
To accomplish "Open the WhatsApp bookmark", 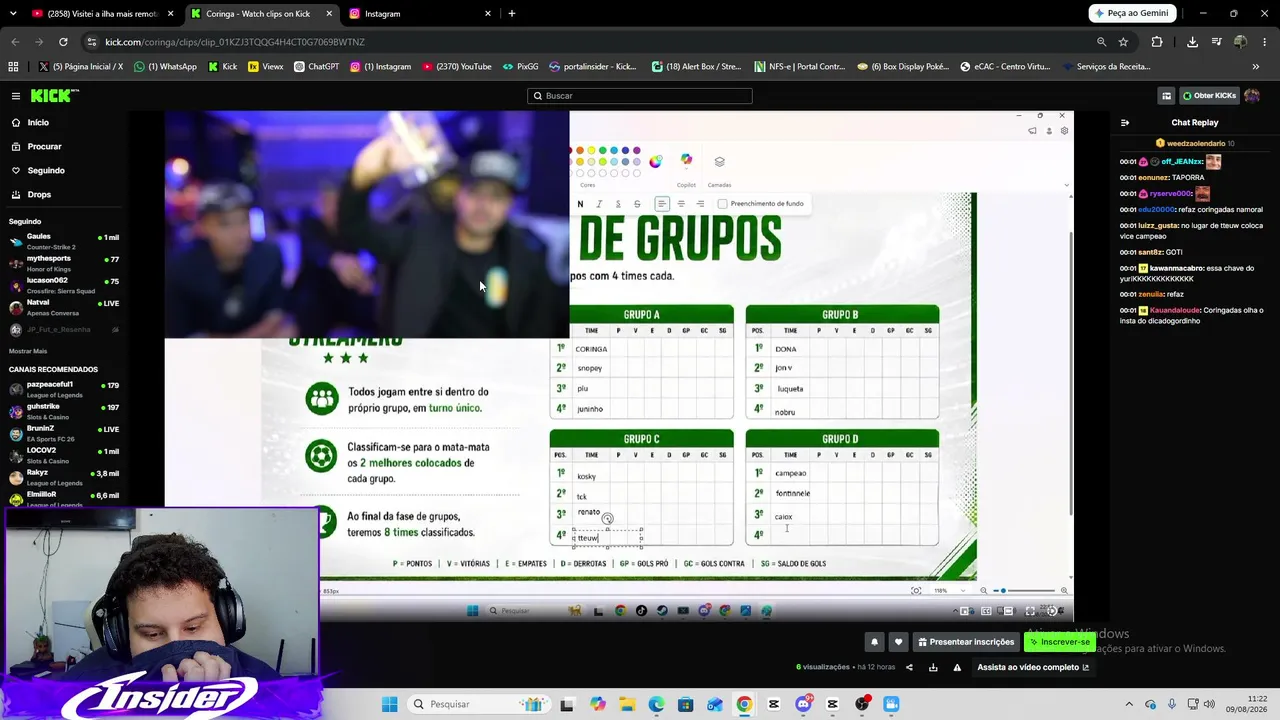I will (165, 67).
